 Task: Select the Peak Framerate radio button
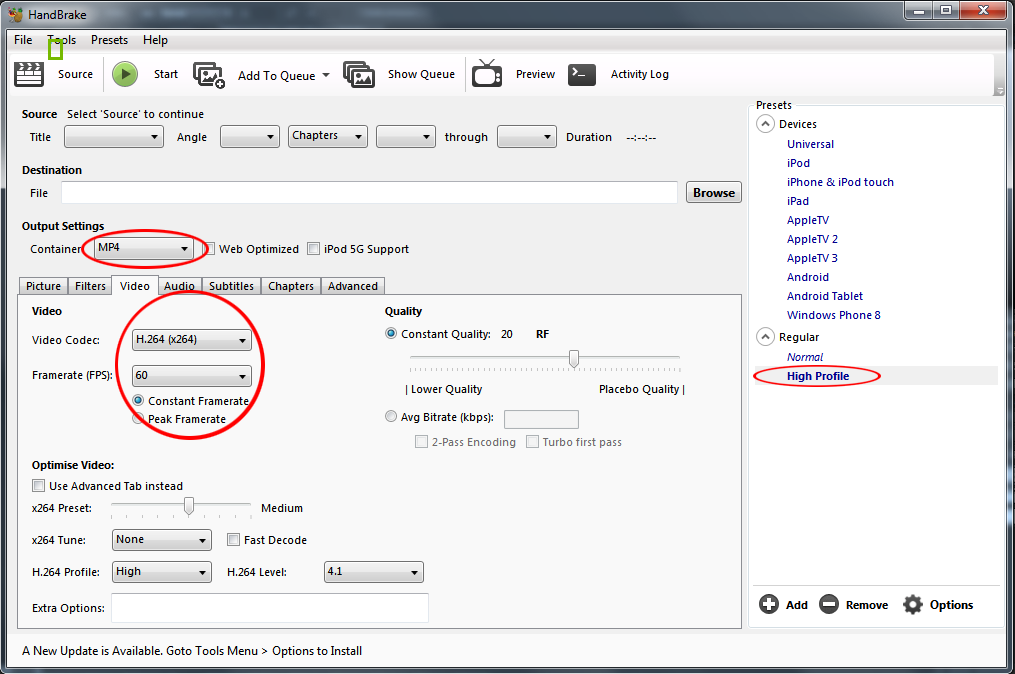[139, 419]
